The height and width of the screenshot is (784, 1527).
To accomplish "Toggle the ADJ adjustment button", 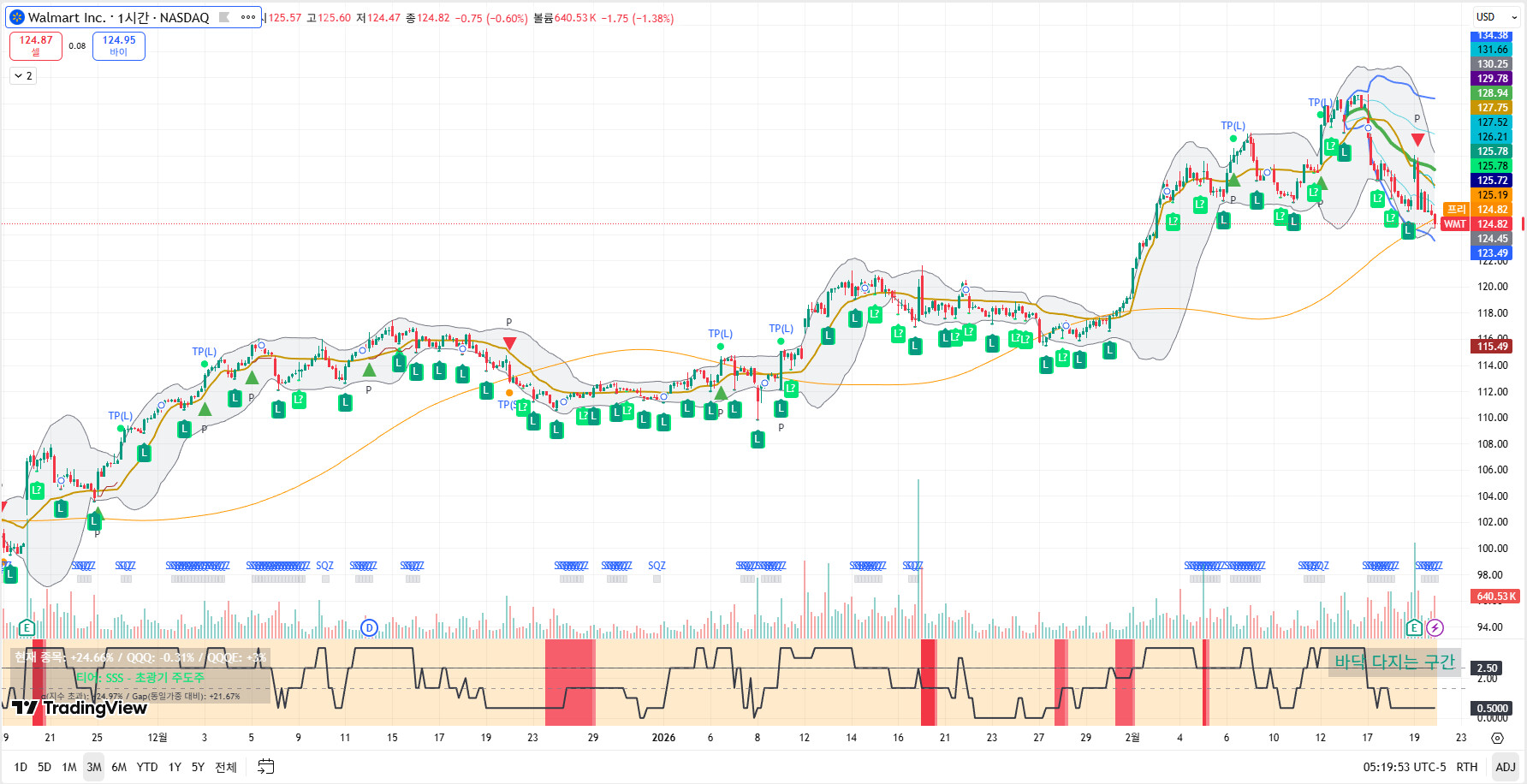I will pyautogui.click(x=1506, y=767).
